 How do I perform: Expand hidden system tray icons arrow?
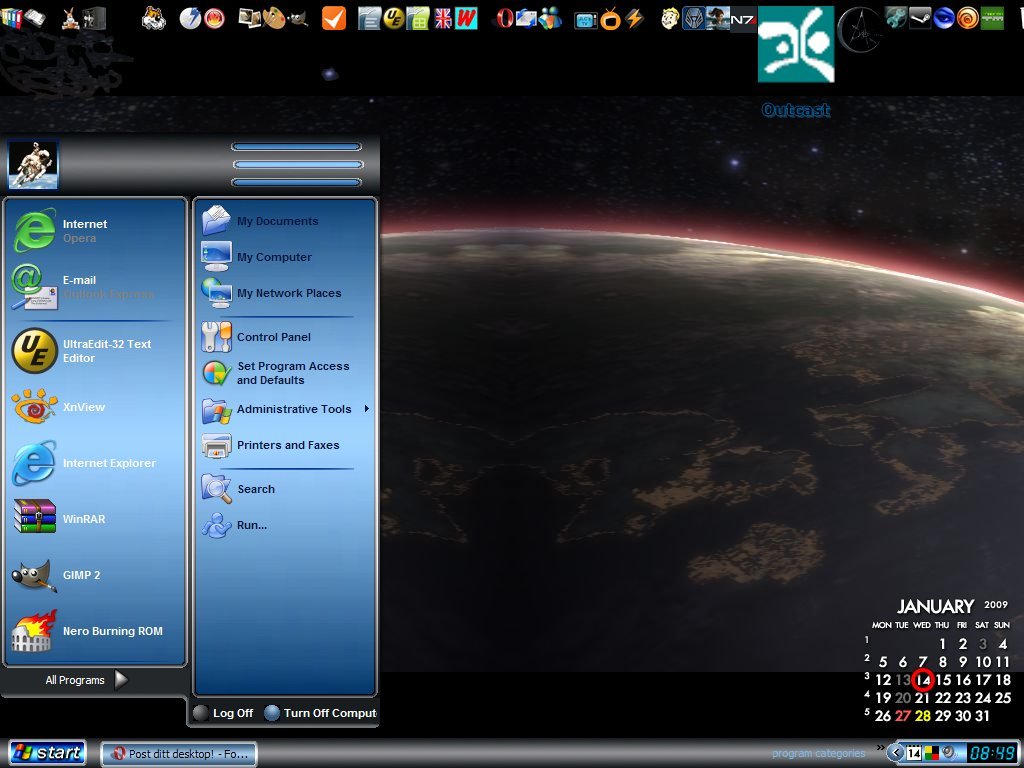[896, 753]
